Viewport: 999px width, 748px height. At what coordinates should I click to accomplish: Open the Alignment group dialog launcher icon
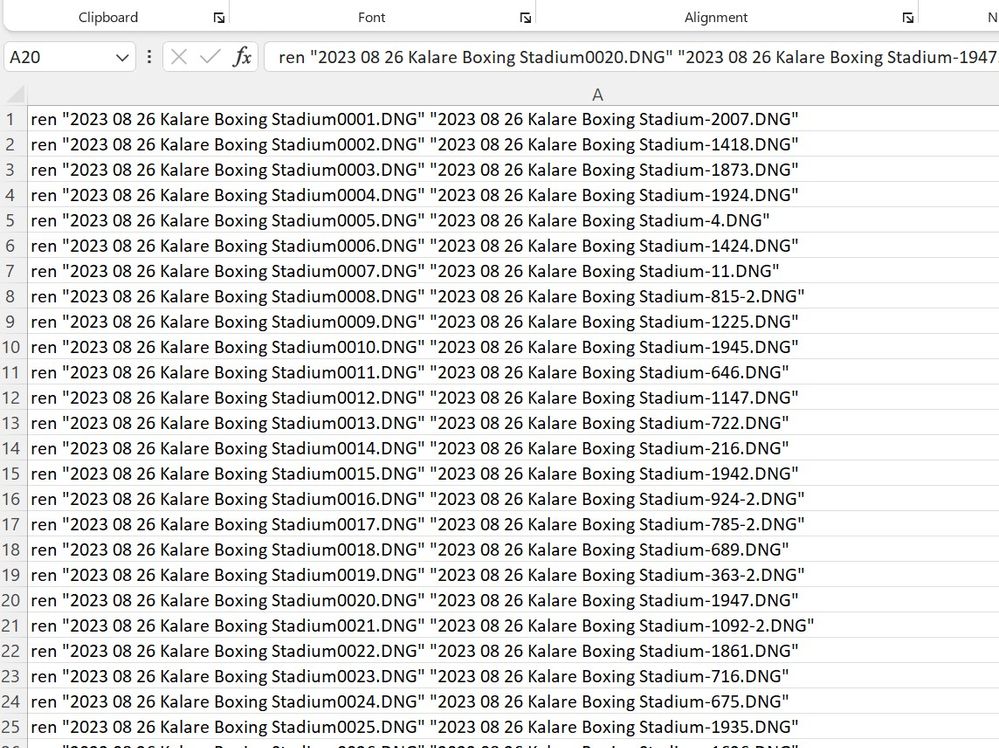pos(908,17)
